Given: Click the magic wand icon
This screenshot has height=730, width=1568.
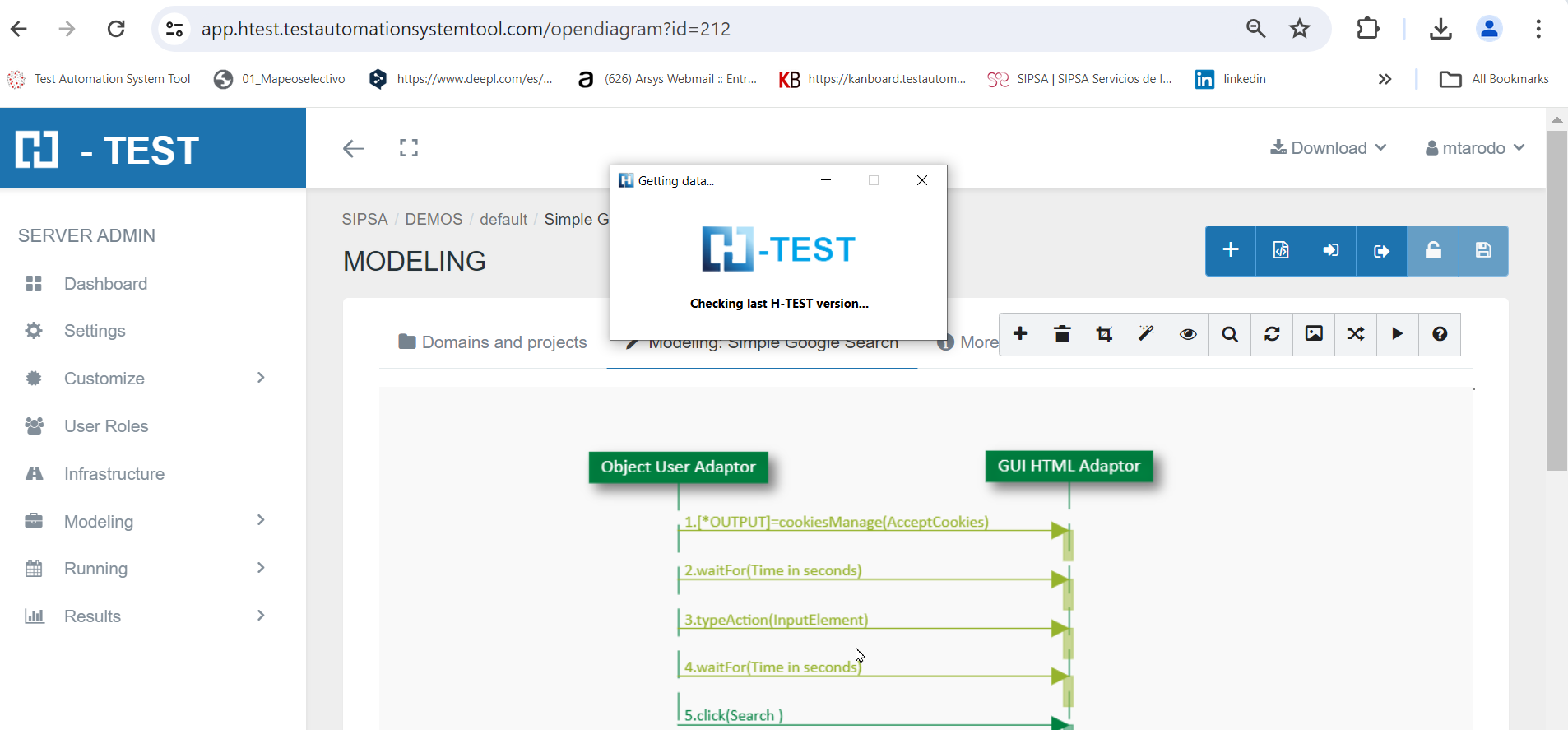Looking at the screenshot, I should [1146, 334].
